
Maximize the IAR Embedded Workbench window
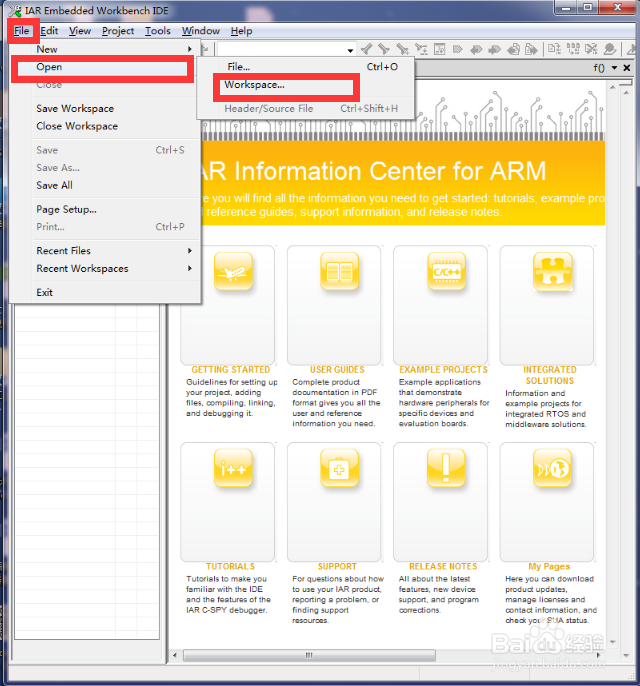point(588,7)
